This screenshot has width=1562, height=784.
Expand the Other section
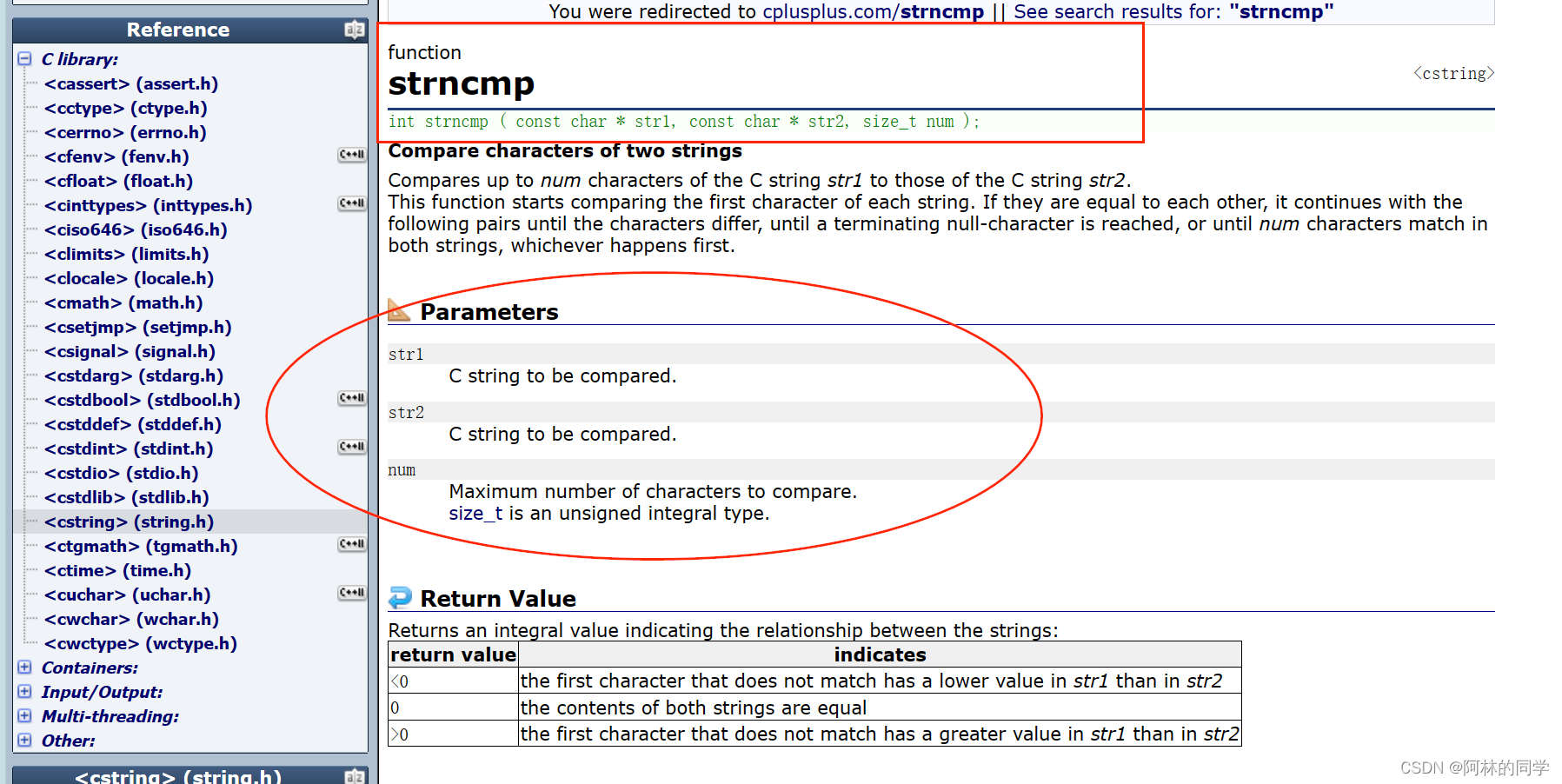click(x=23, y=740)
